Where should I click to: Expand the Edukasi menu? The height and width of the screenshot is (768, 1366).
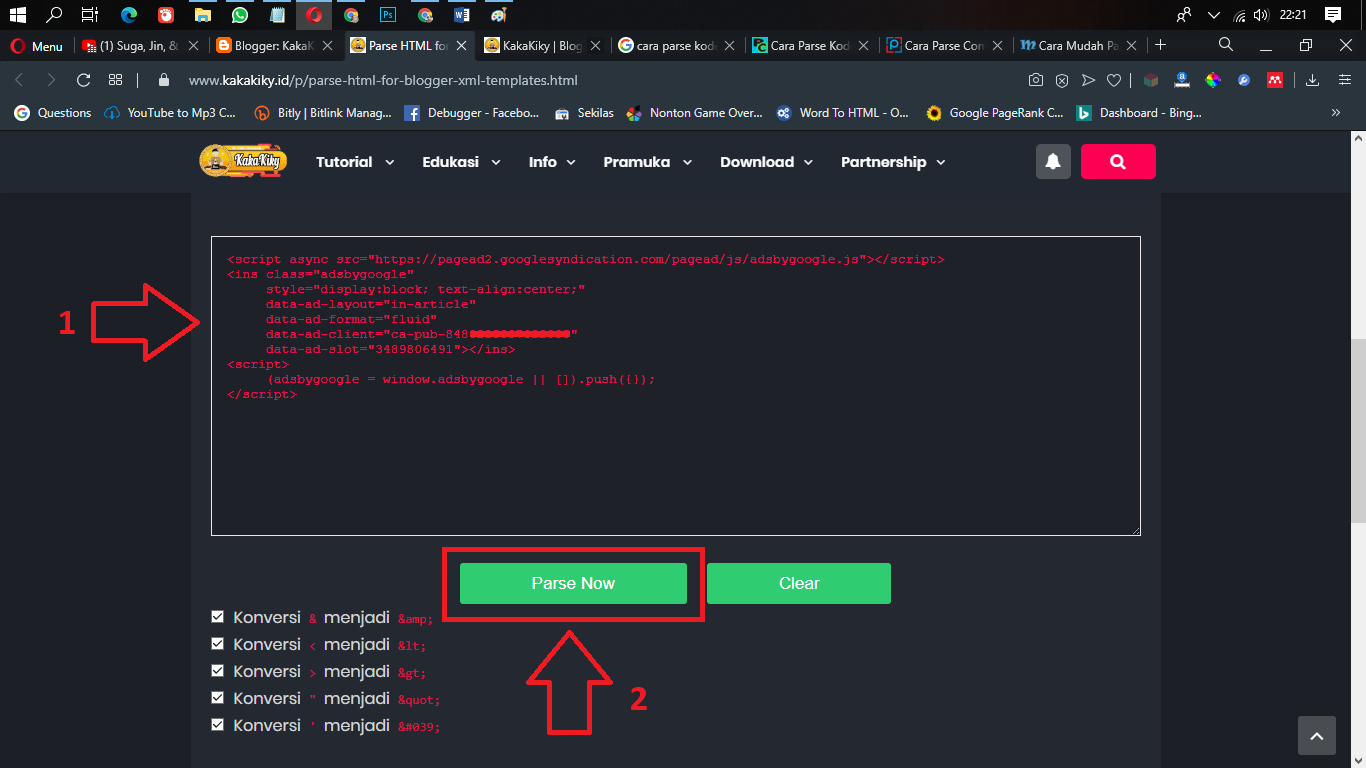(x=461, y=162)
